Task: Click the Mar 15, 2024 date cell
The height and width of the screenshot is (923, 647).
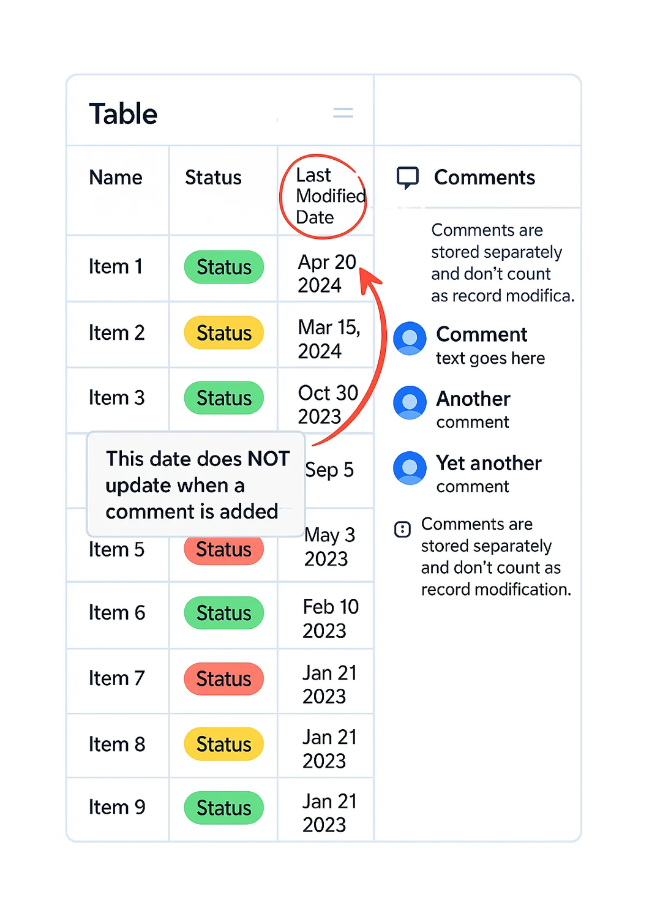Action: (329, 339)
